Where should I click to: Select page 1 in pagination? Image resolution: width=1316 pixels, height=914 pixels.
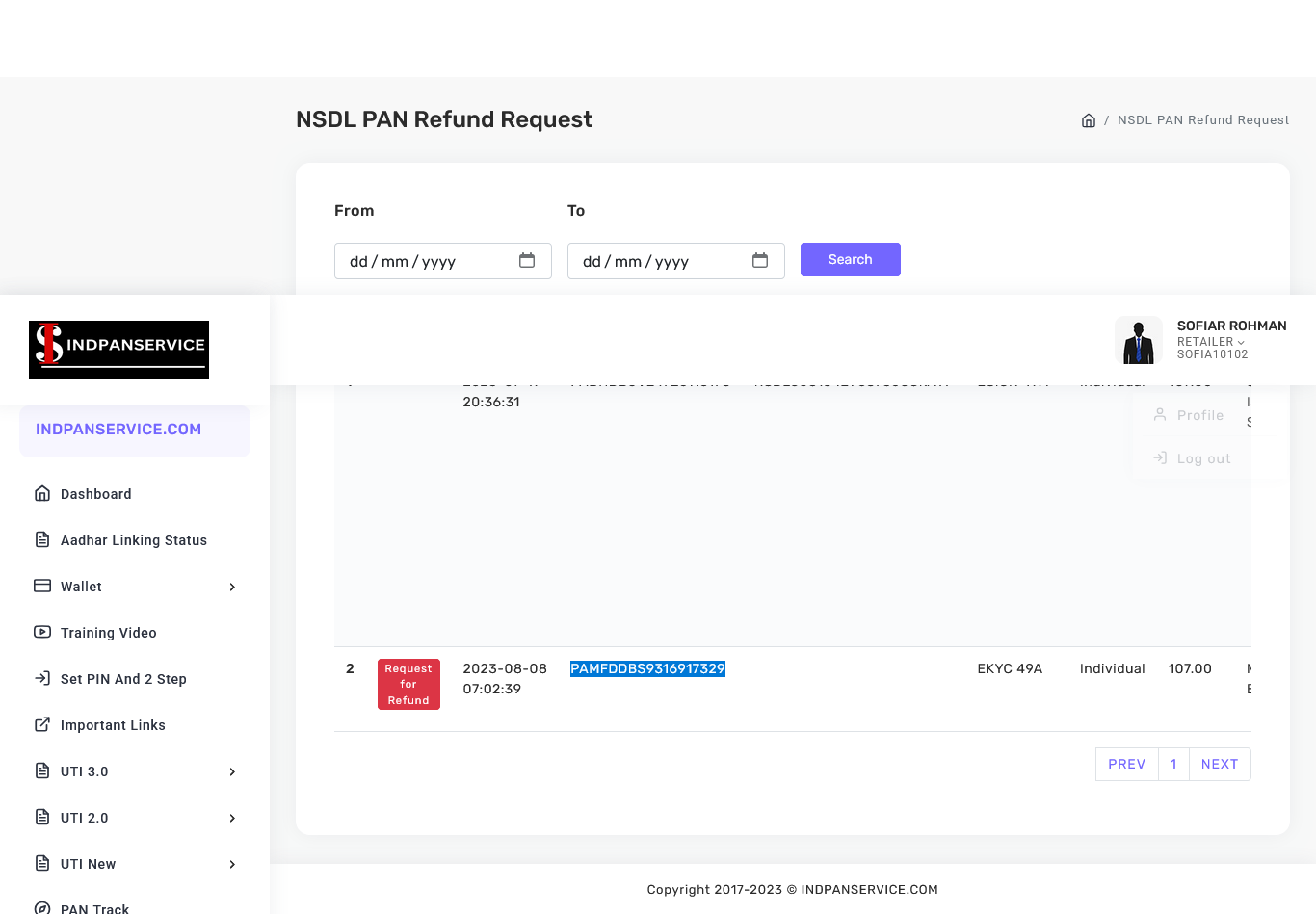tap(1173, 764)
